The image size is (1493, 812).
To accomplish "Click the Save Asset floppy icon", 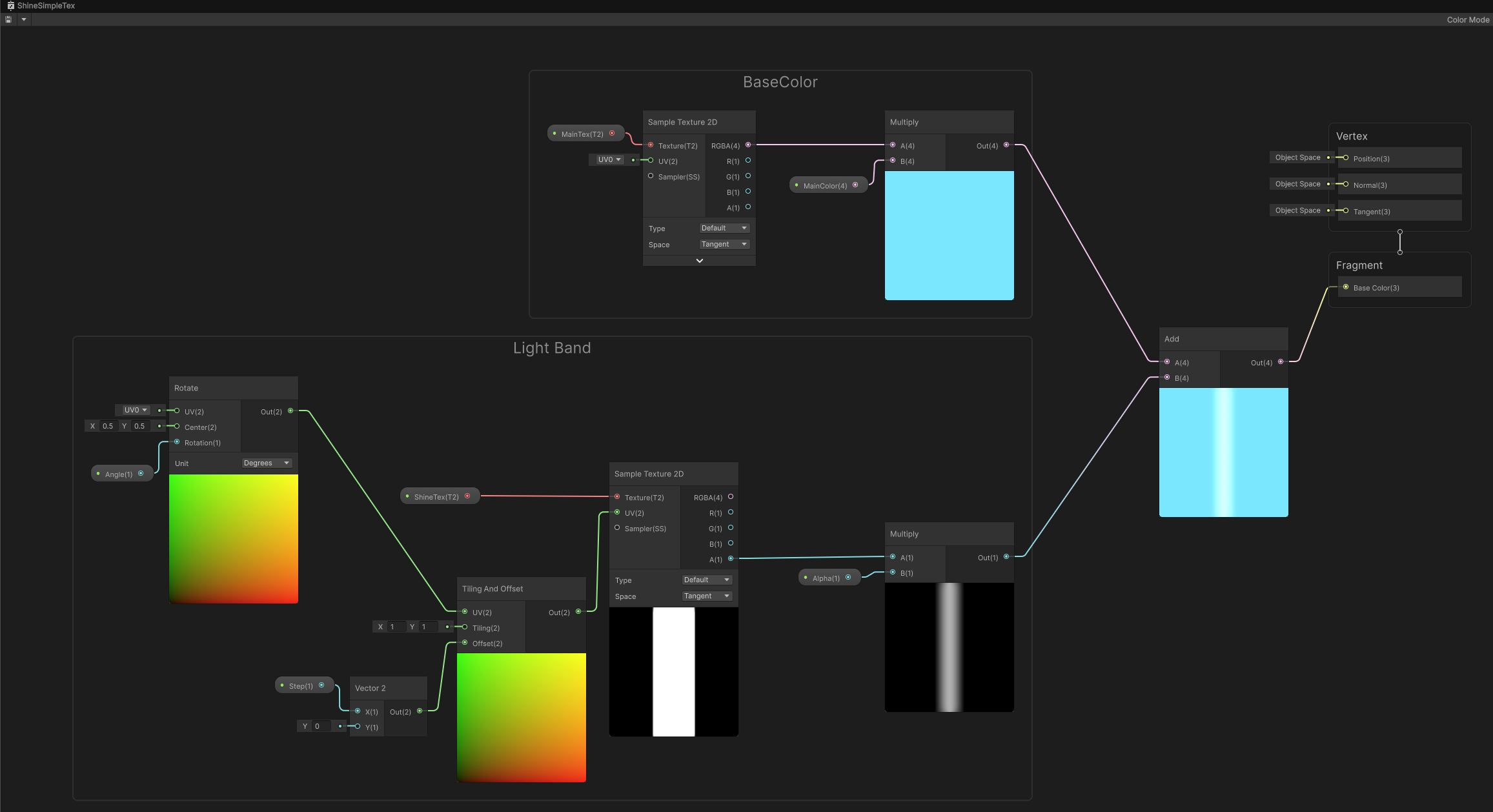I will click(8, 19).
